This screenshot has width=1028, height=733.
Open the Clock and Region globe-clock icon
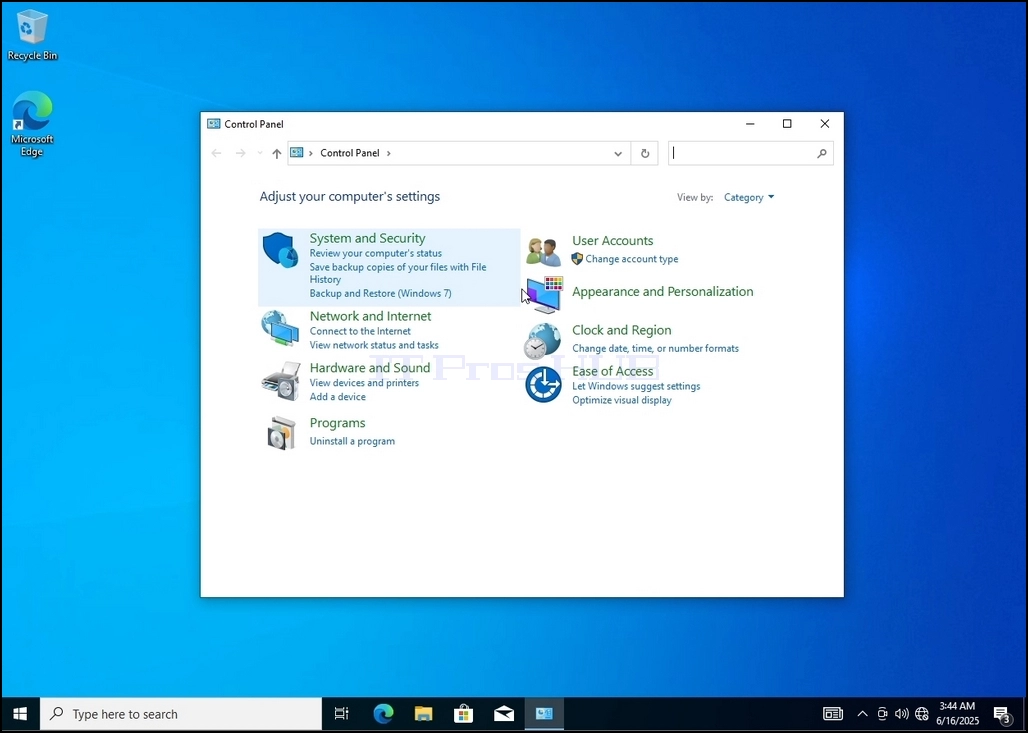pyautogui.click(x=543, y=341)
